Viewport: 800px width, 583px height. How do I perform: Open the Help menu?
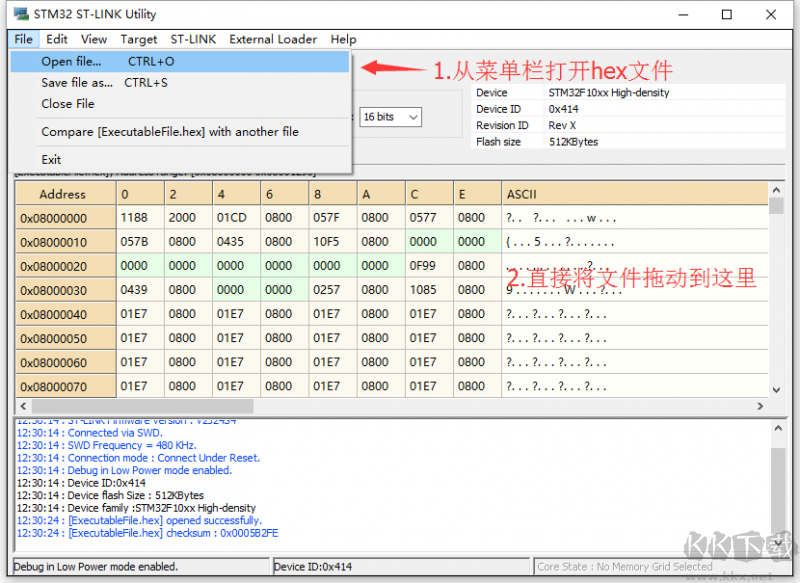tap(344, 39)
